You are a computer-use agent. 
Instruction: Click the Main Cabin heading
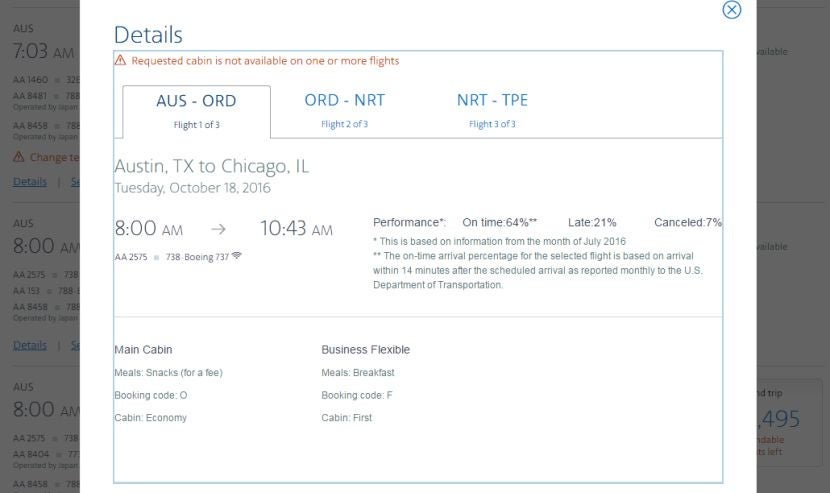tap(143, 350)
